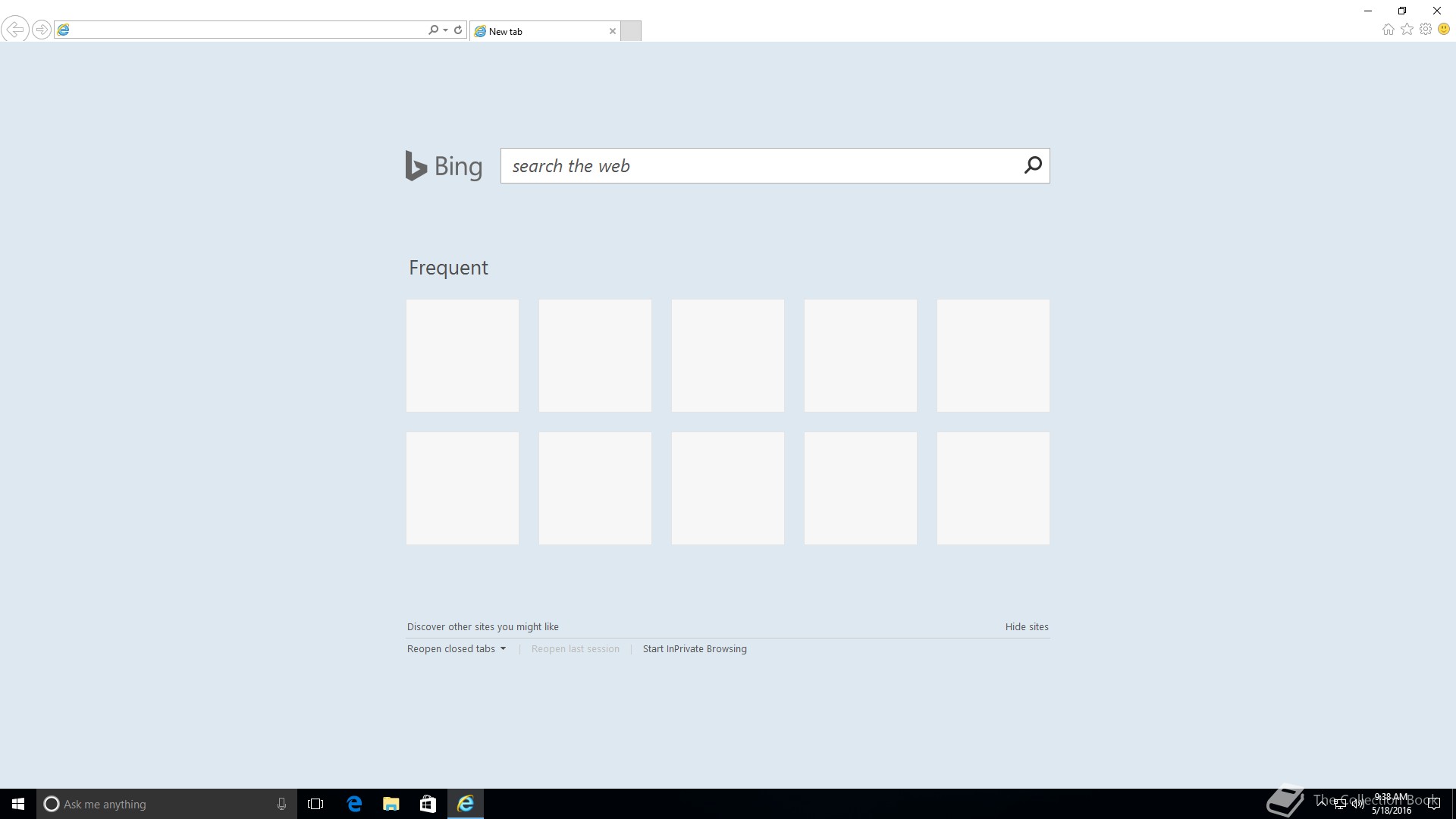The width and height of the screenshot is (1456, 819).
Task: Open the Tools gear menu
Action: [x=1426, y=30]
